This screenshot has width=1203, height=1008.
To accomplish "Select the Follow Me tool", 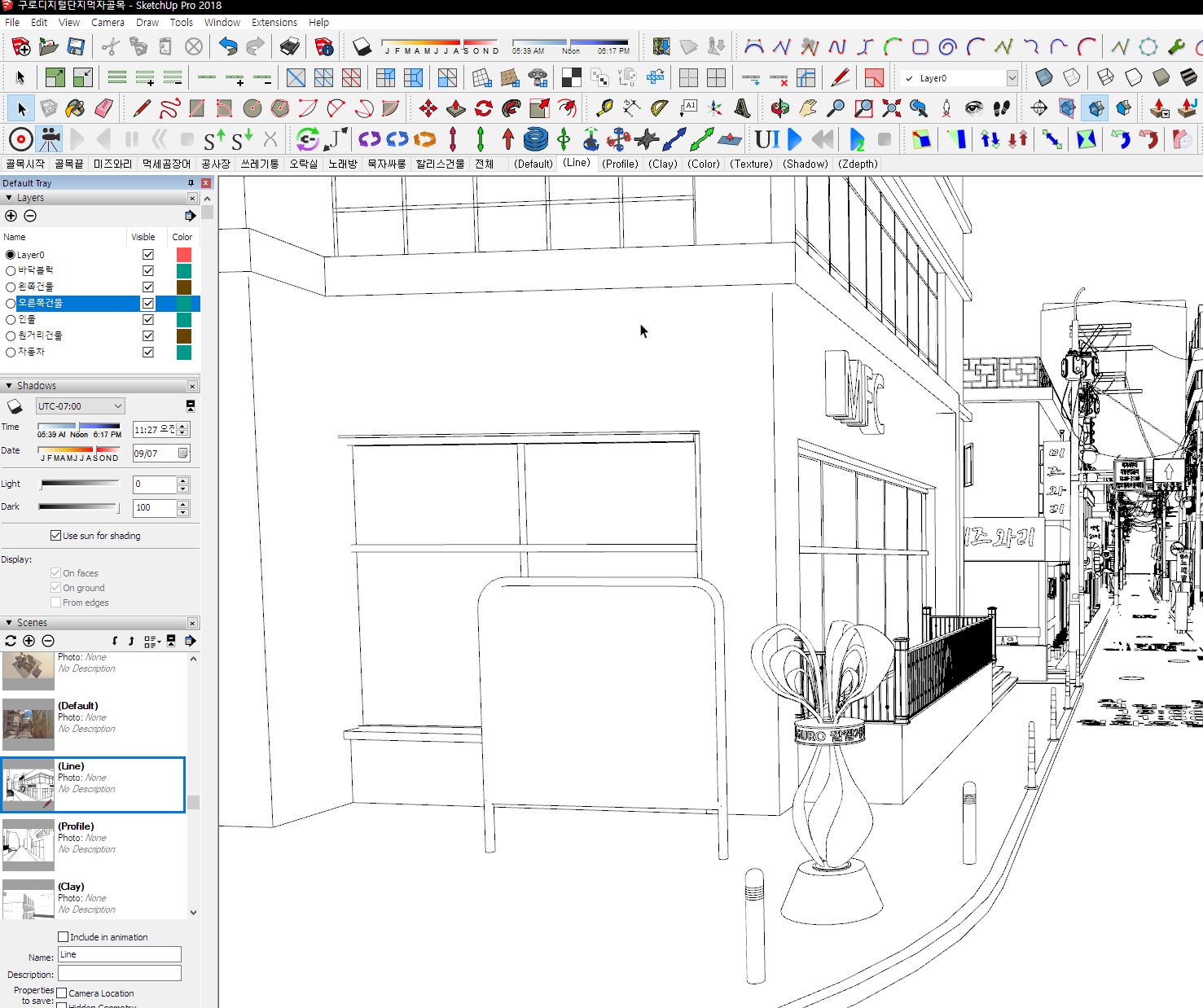I will 511,107.
